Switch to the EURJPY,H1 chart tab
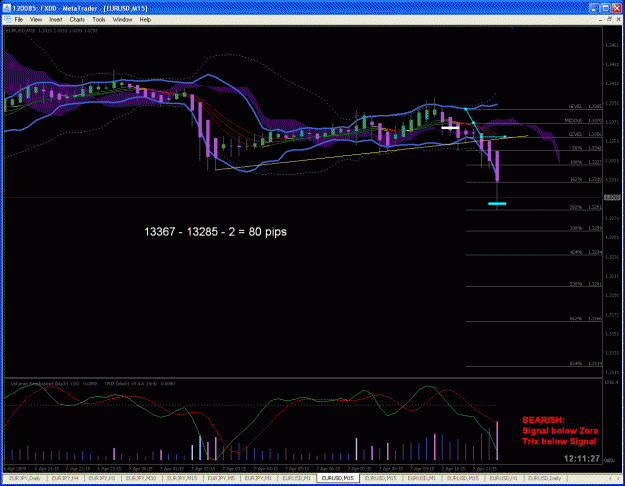 click(x=102, y=478)
